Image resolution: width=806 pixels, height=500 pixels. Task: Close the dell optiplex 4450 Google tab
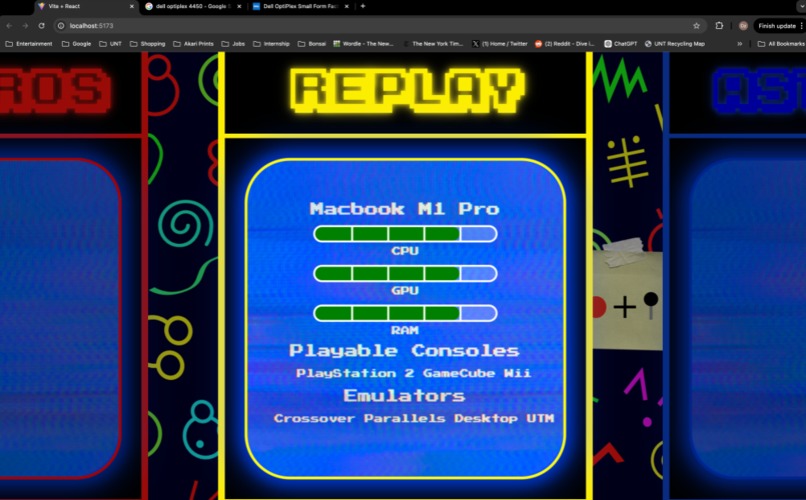[239, 6]
